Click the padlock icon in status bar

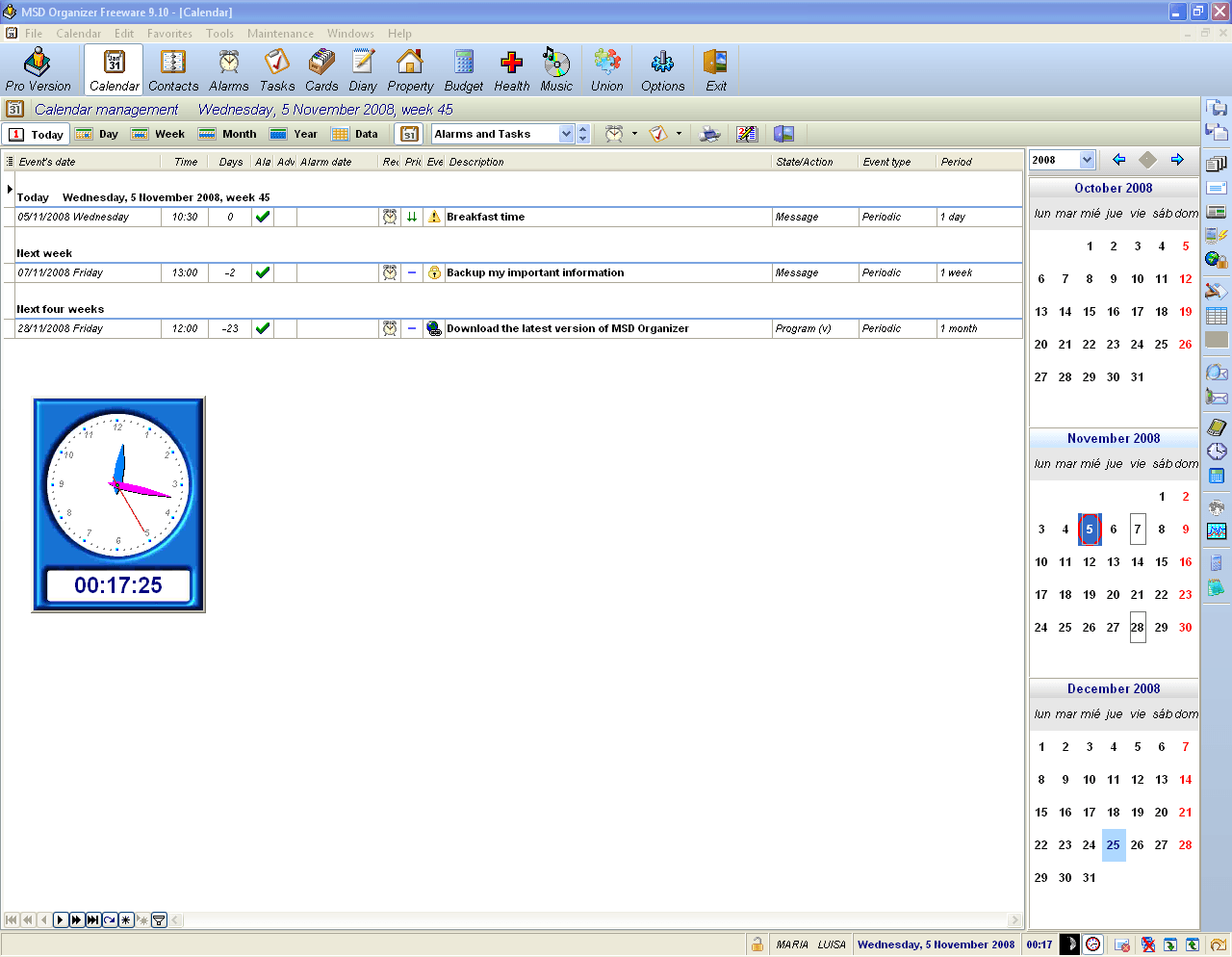757,944
